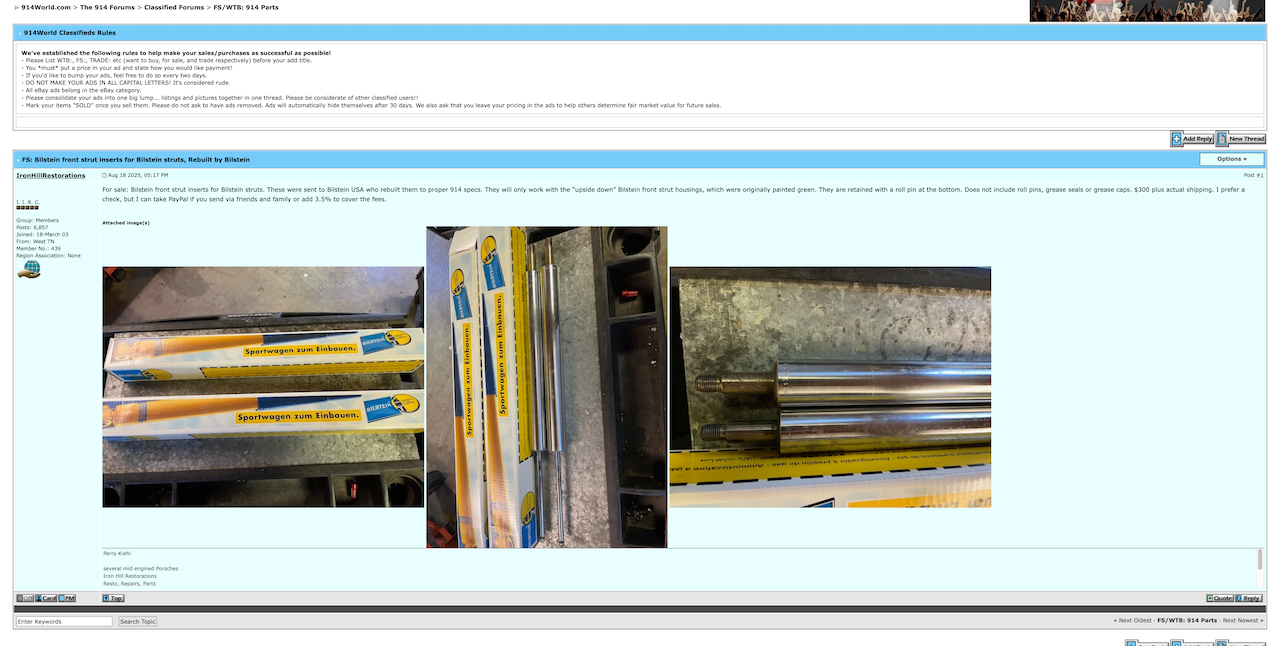The height and width of the screenshot is (646, 1280).
Task: Click the globe-in-hand member badge icon
Action: pos(29,269)
